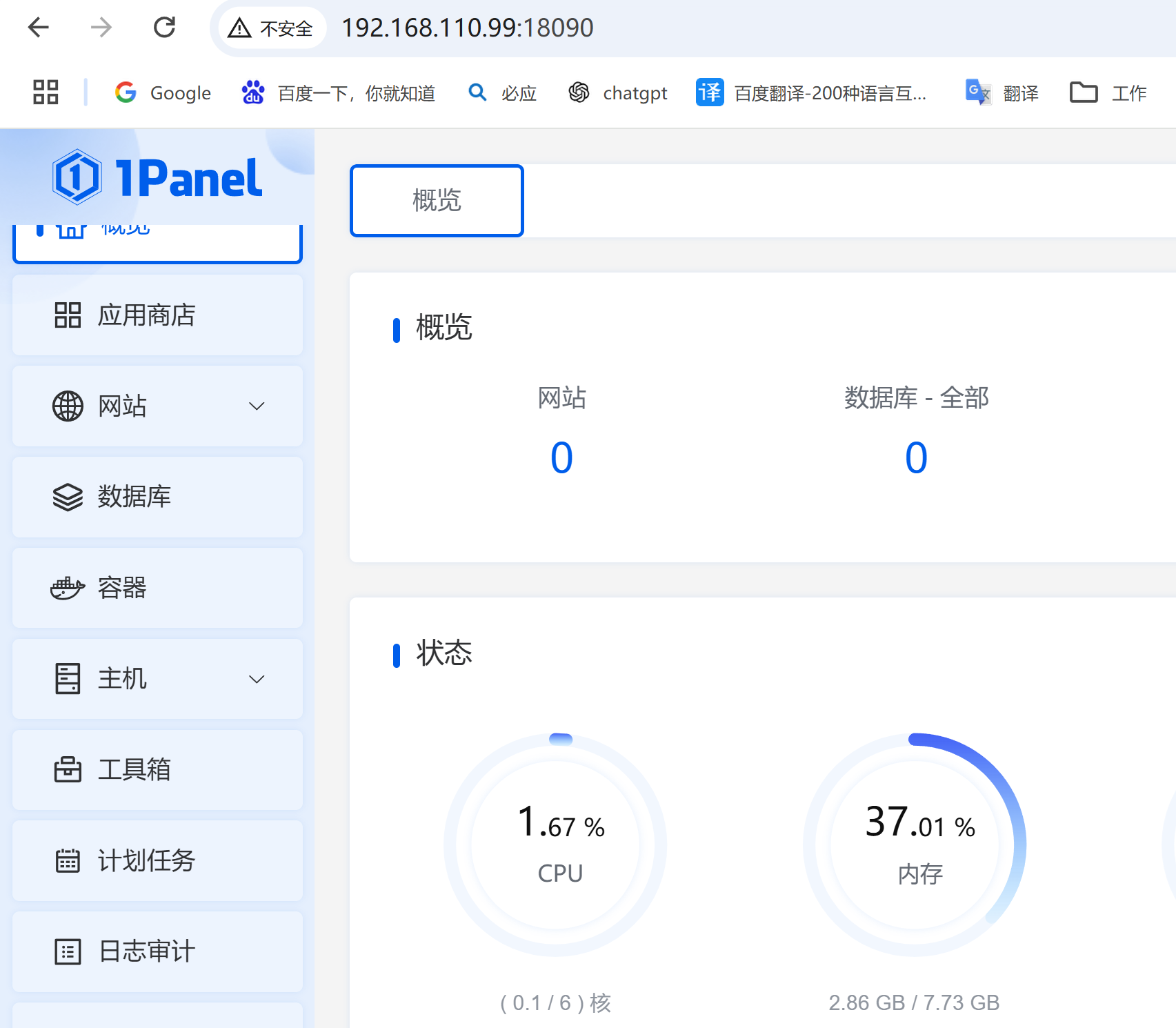Select the 概览 tab button

click(x=437, y=201)
